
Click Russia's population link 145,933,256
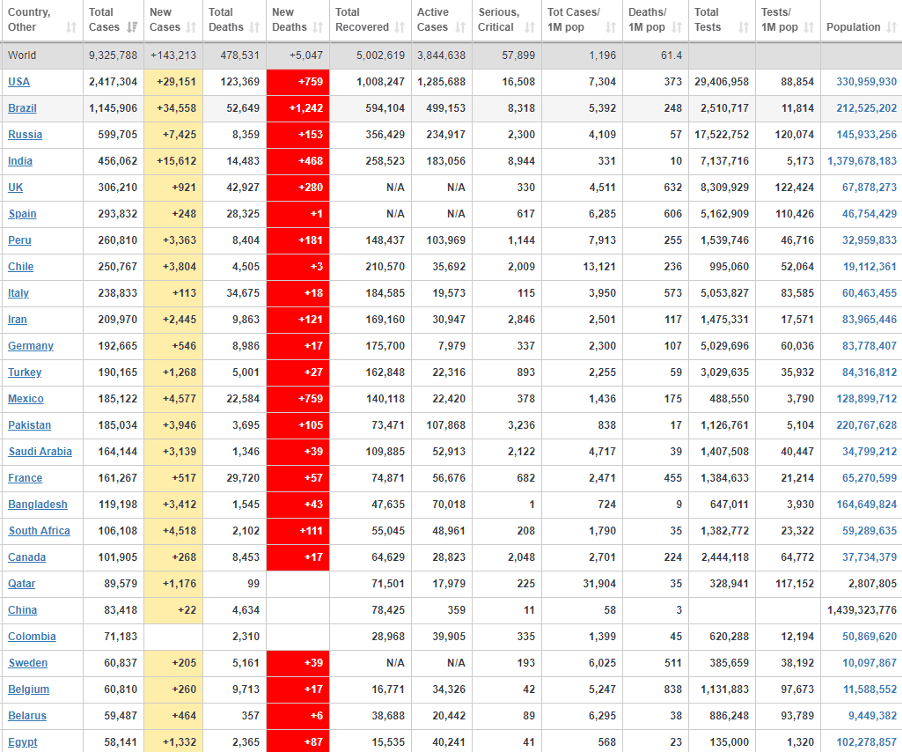[866, 135]
